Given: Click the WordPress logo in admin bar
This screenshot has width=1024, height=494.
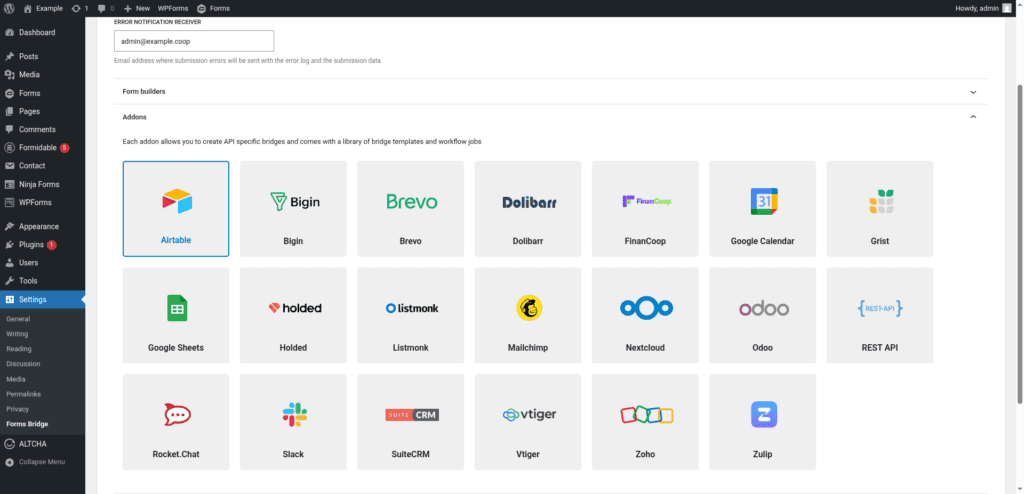Looking at the screenshot, I should click(9, 8).
